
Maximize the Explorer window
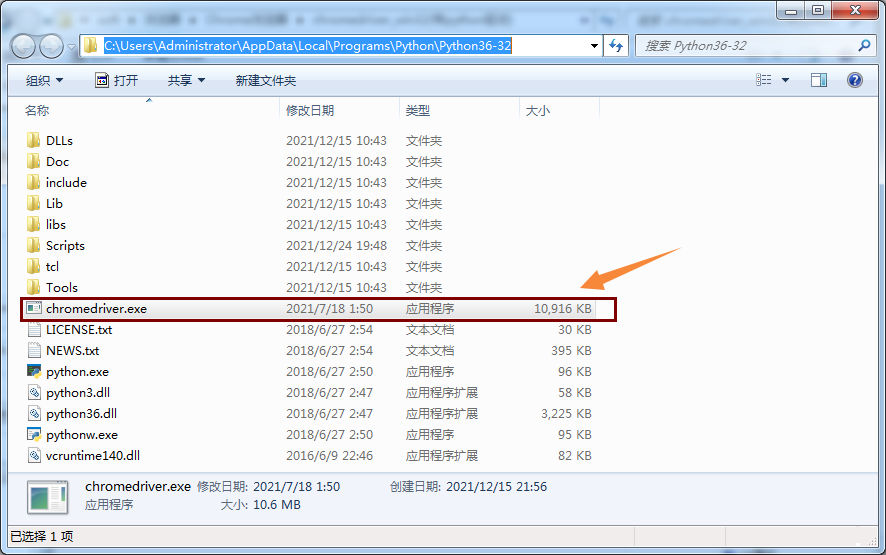(818, 10)
